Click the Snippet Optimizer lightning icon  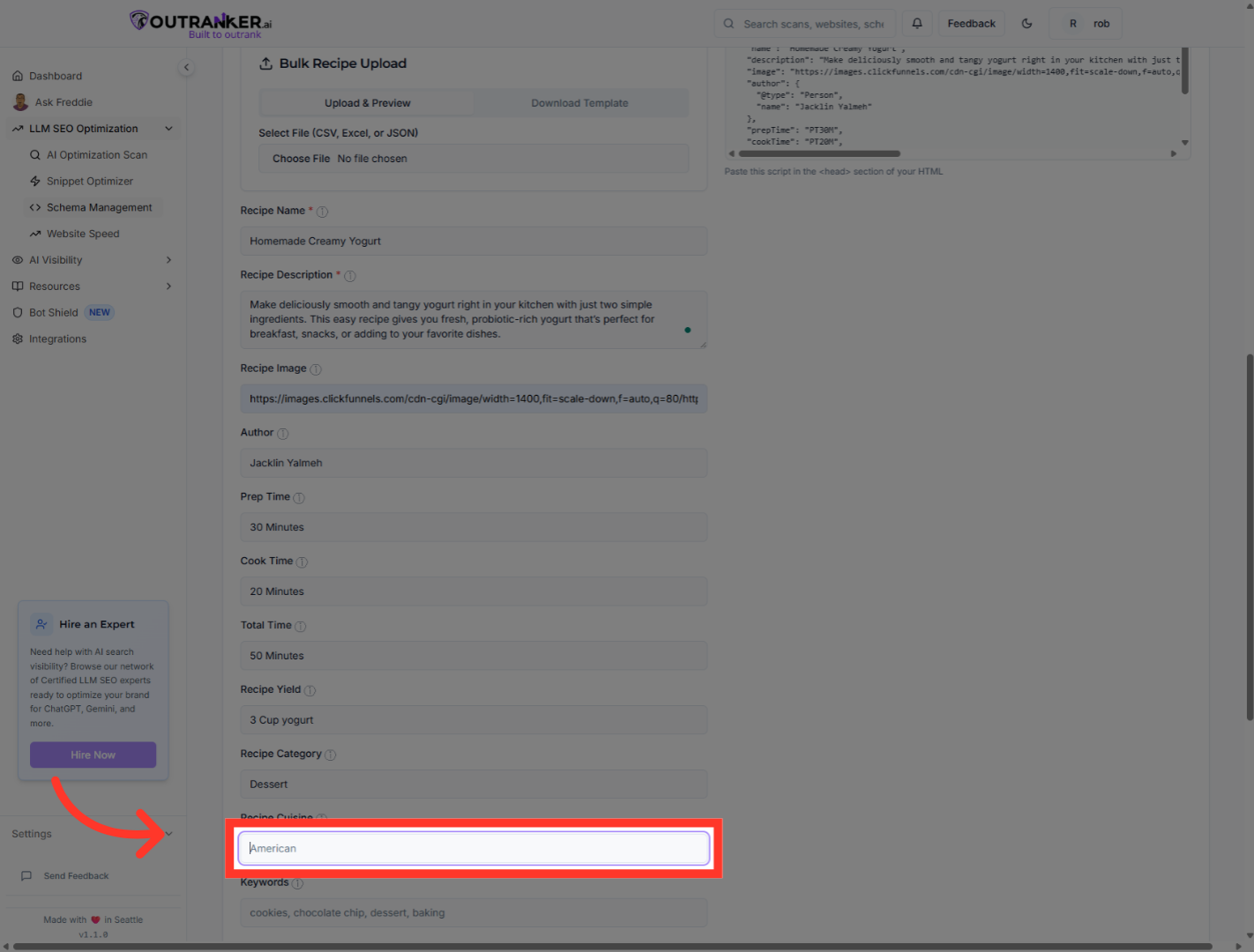tap(35, 182)
